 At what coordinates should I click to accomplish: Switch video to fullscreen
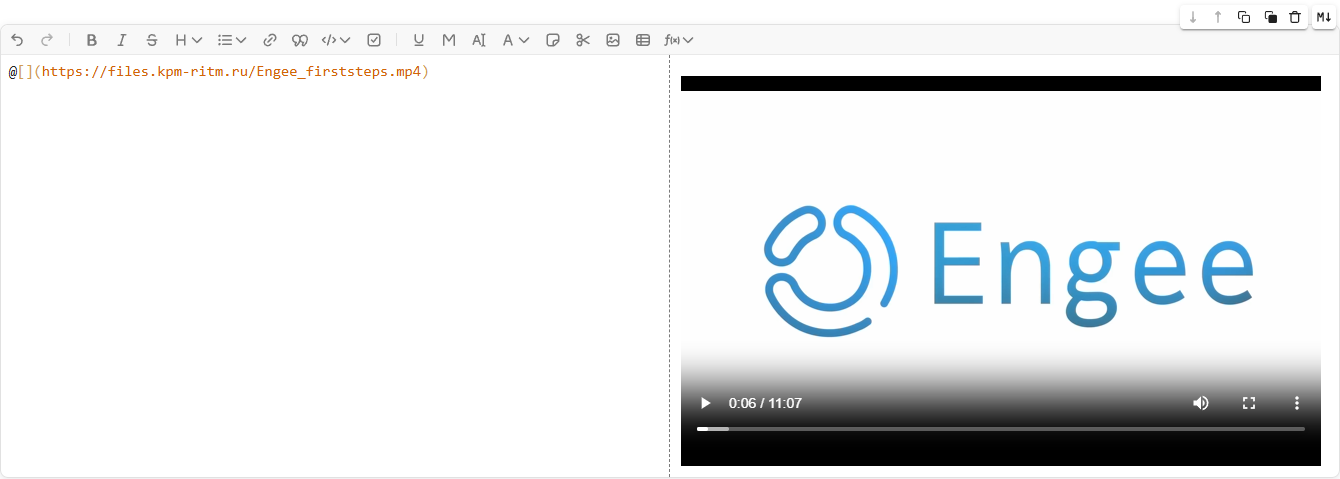[x=1249, y=403]
